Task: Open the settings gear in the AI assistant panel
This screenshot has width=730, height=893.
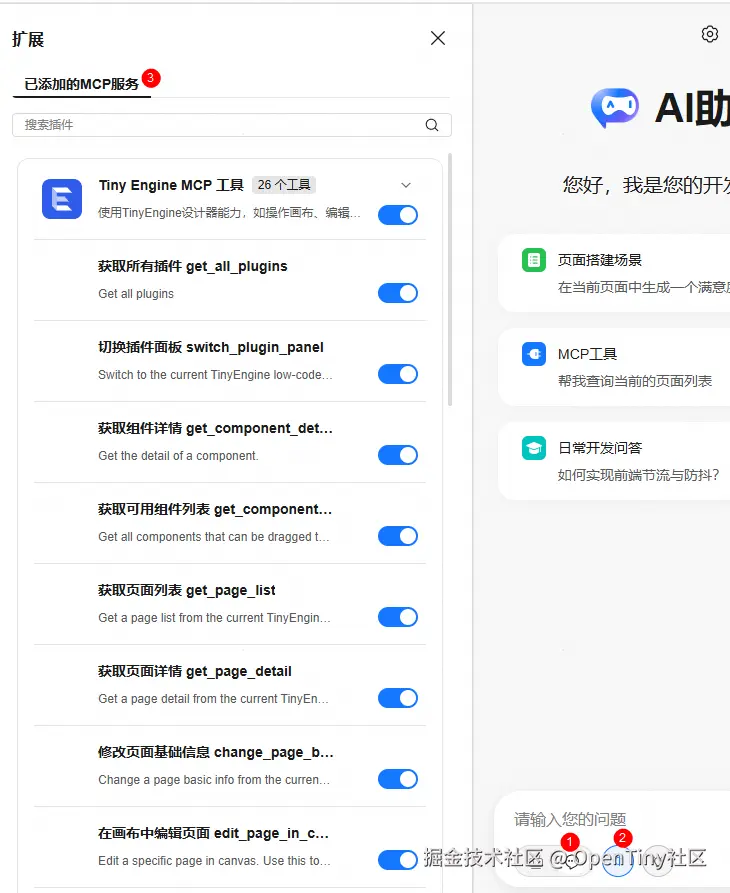Action: (x=710, y=34)
